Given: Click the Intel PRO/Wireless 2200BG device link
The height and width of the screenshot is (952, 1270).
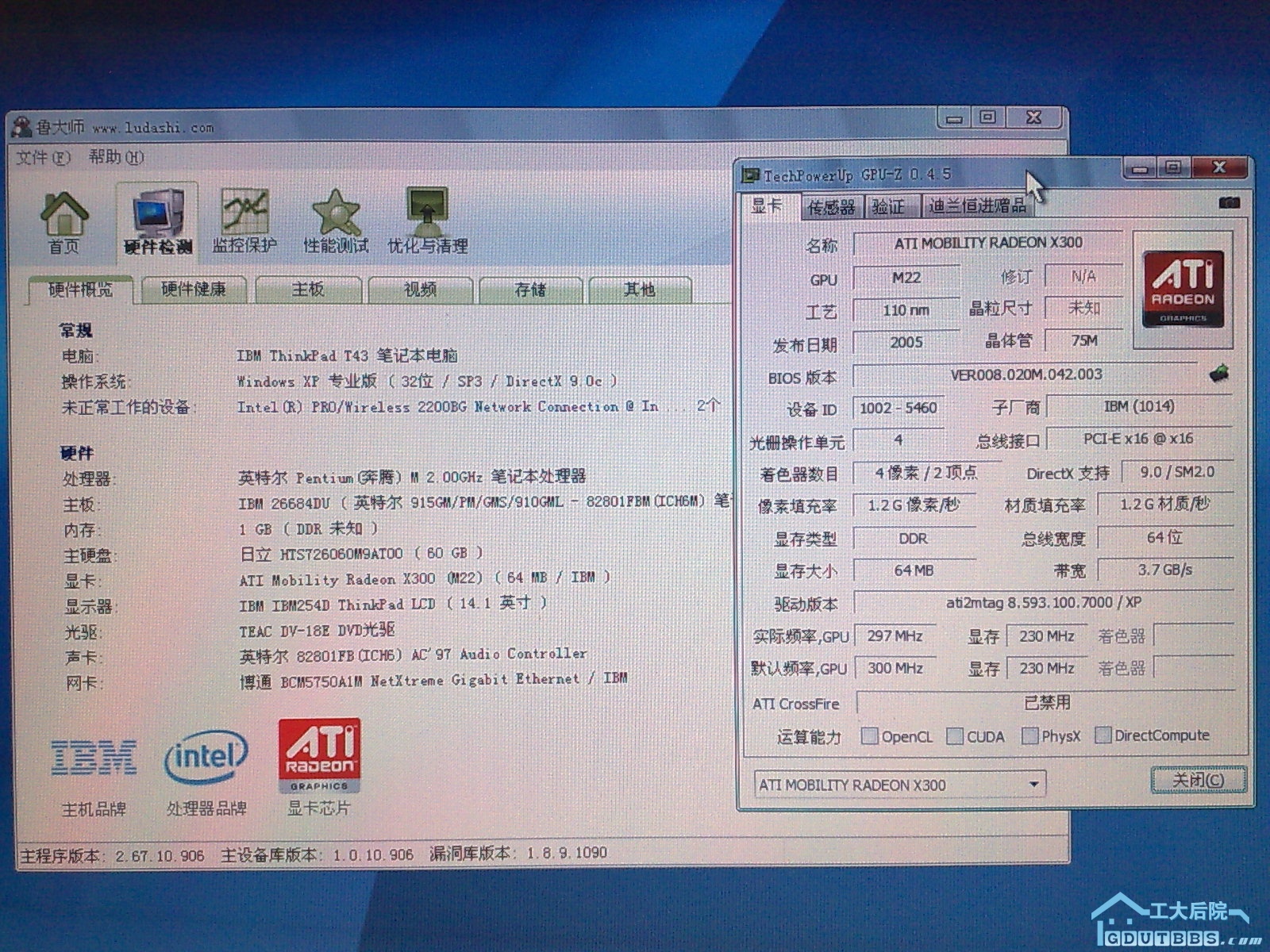Looking at the screenshot, I should tap(448, 406).
